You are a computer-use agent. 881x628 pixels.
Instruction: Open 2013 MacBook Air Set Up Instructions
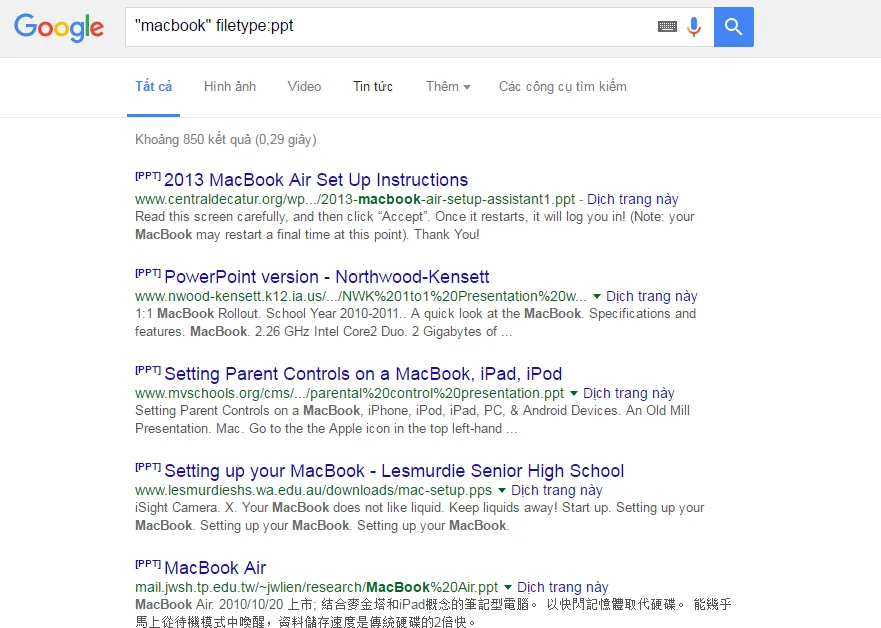pos(315,180)
